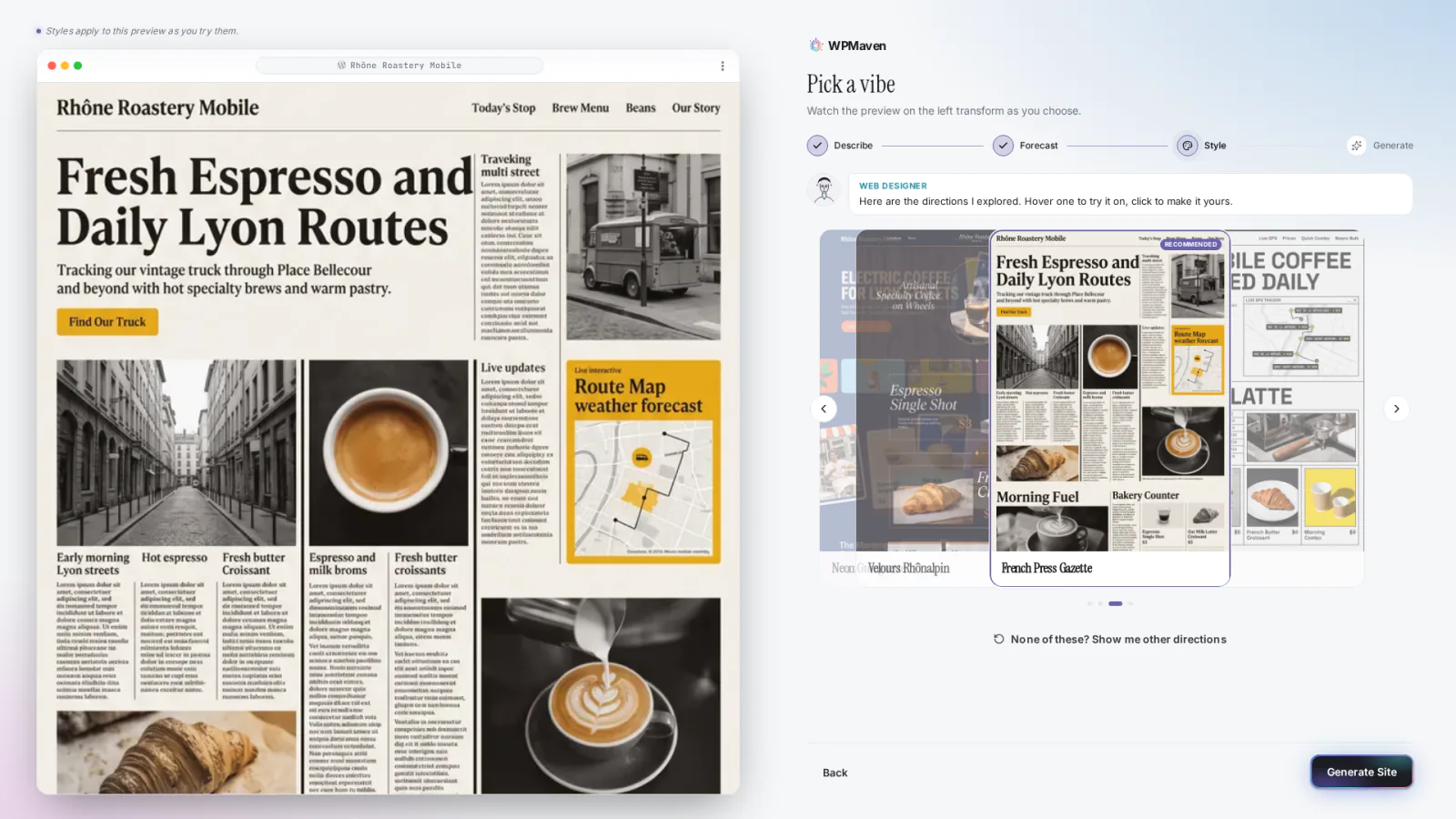This screenshot has width=1456, height=819.
Task: Click the Style step label
Action: pyautogui.click(x=1215, y=146)
